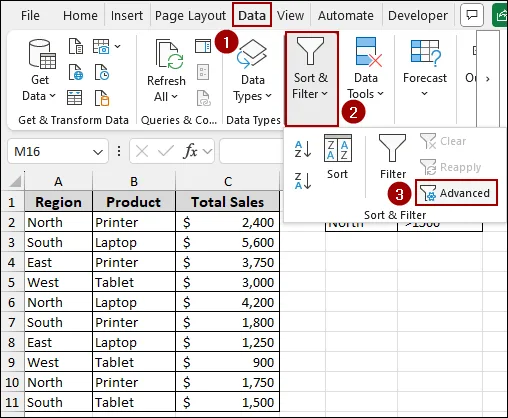Open the Comments pane icon
The image size is (508, 418).
472,15
